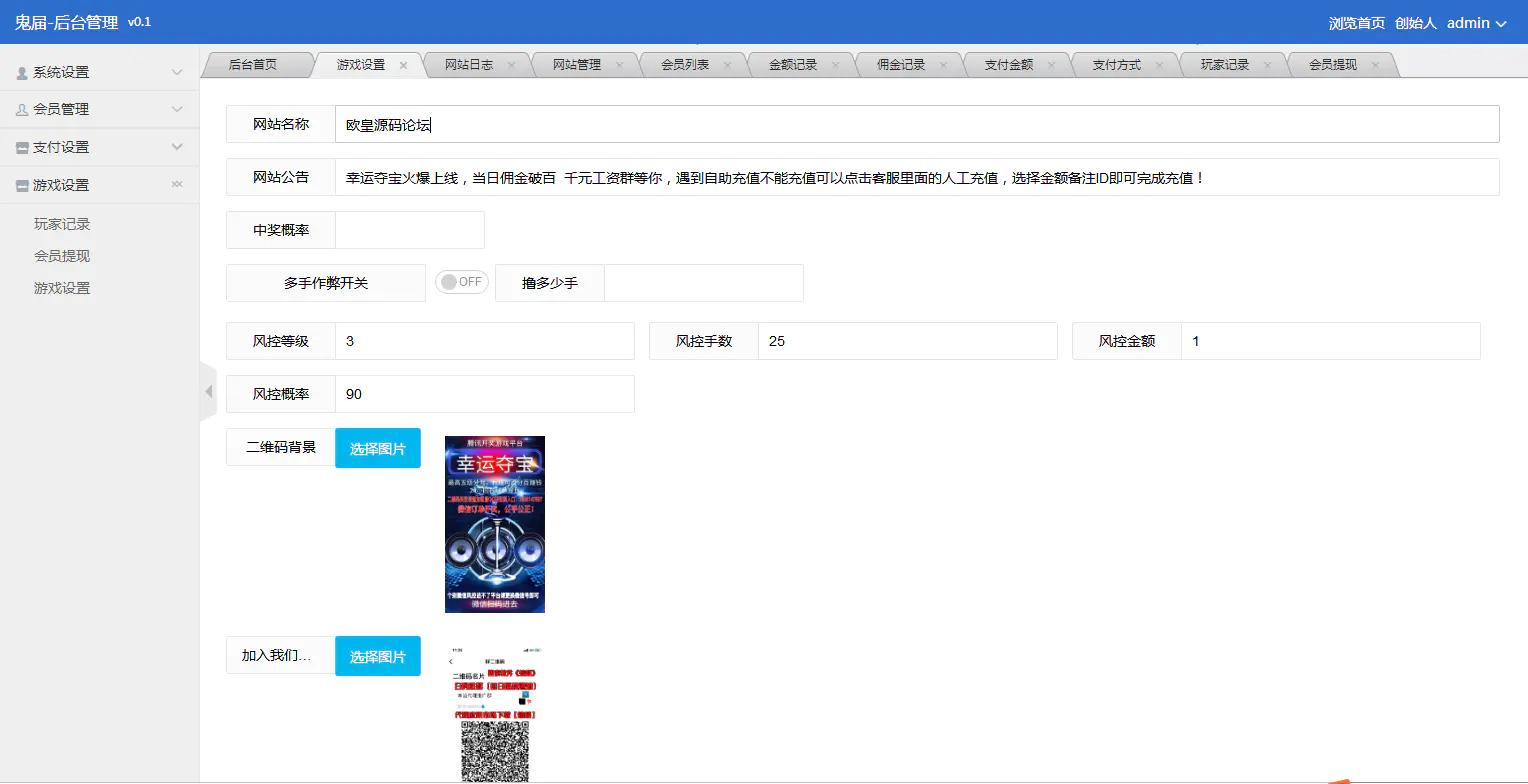Open the 浏览首页 link

click(1356, 21)
